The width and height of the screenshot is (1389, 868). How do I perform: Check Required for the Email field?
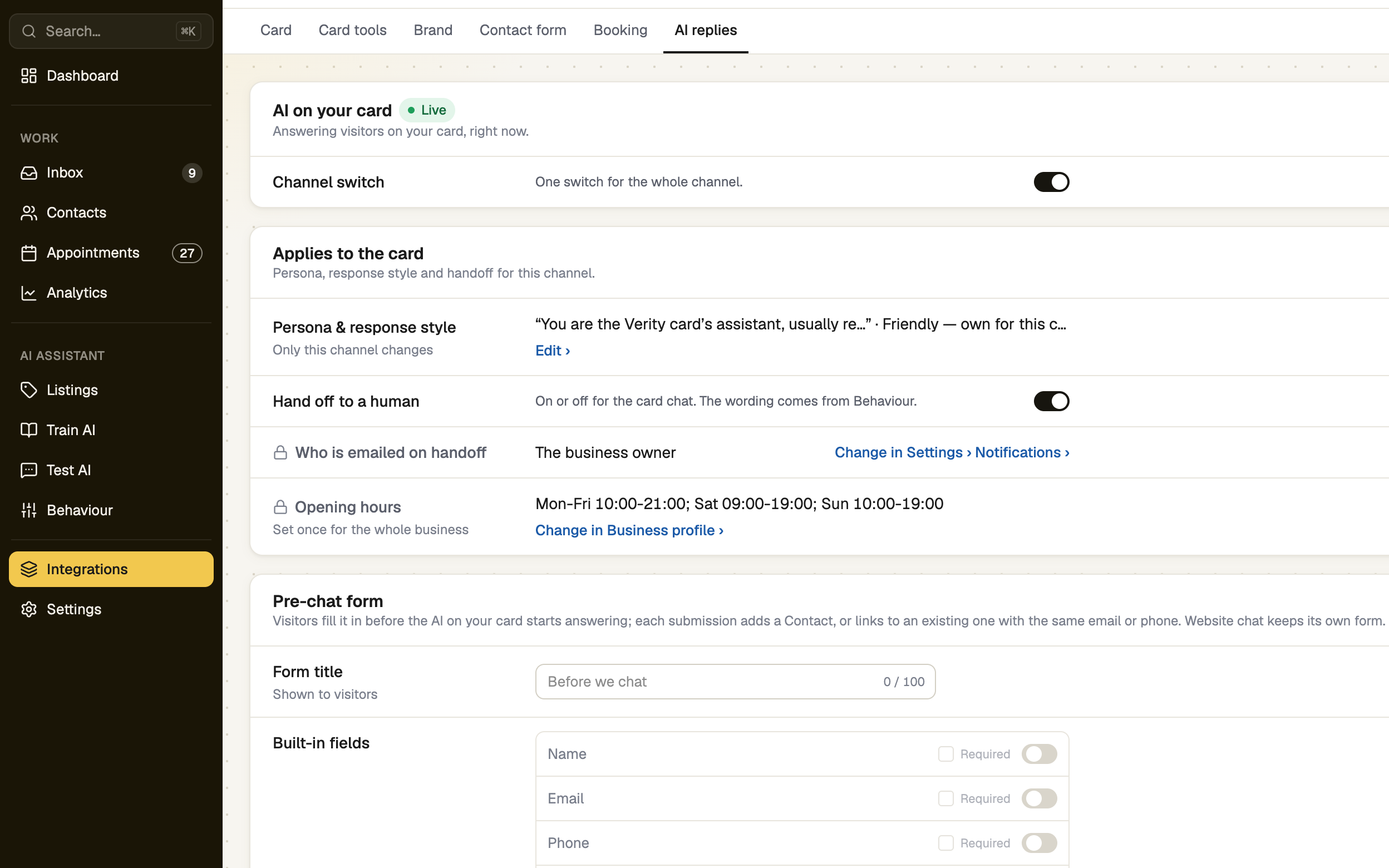pos(946,798)
